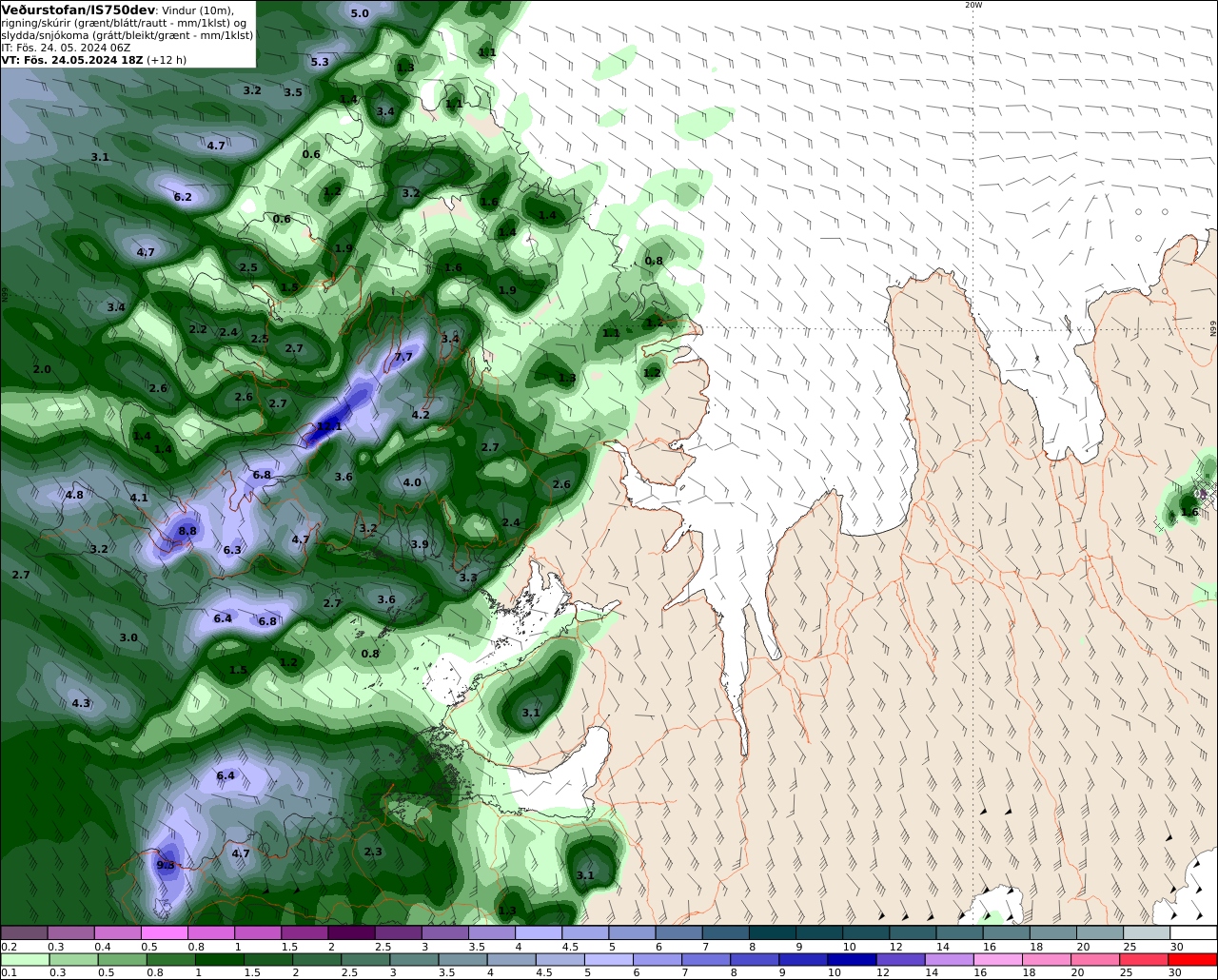The width and height of the screenshot is (1218, 980).
Task: Select the 4.0 value on the map
Action: click(412, 482)
